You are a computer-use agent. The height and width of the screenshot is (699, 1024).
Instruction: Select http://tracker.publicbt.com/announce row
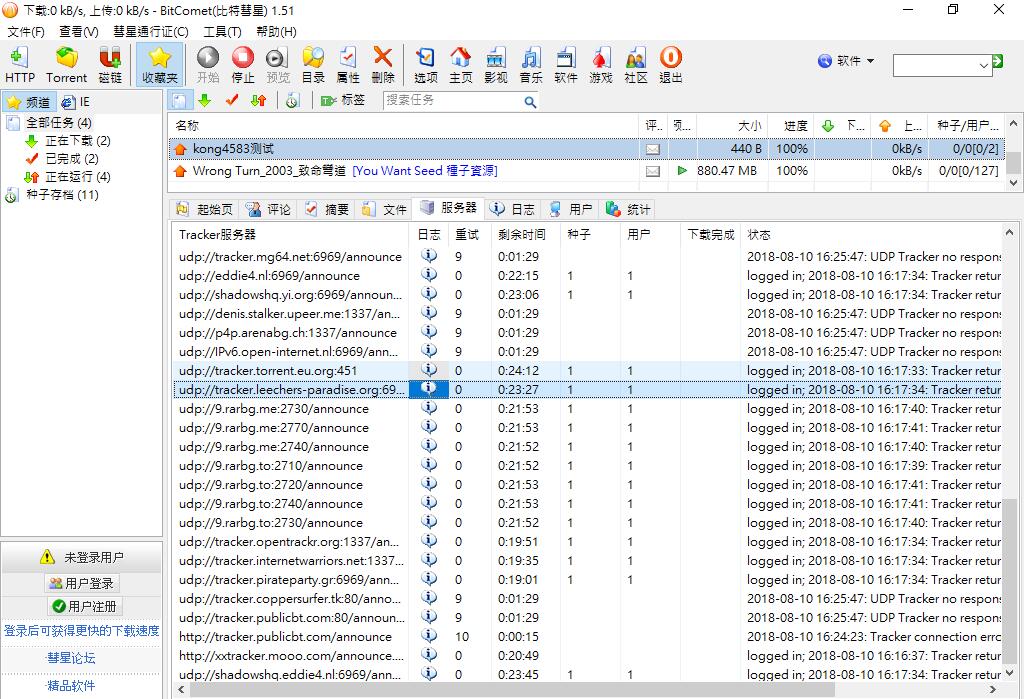point(586,636)
